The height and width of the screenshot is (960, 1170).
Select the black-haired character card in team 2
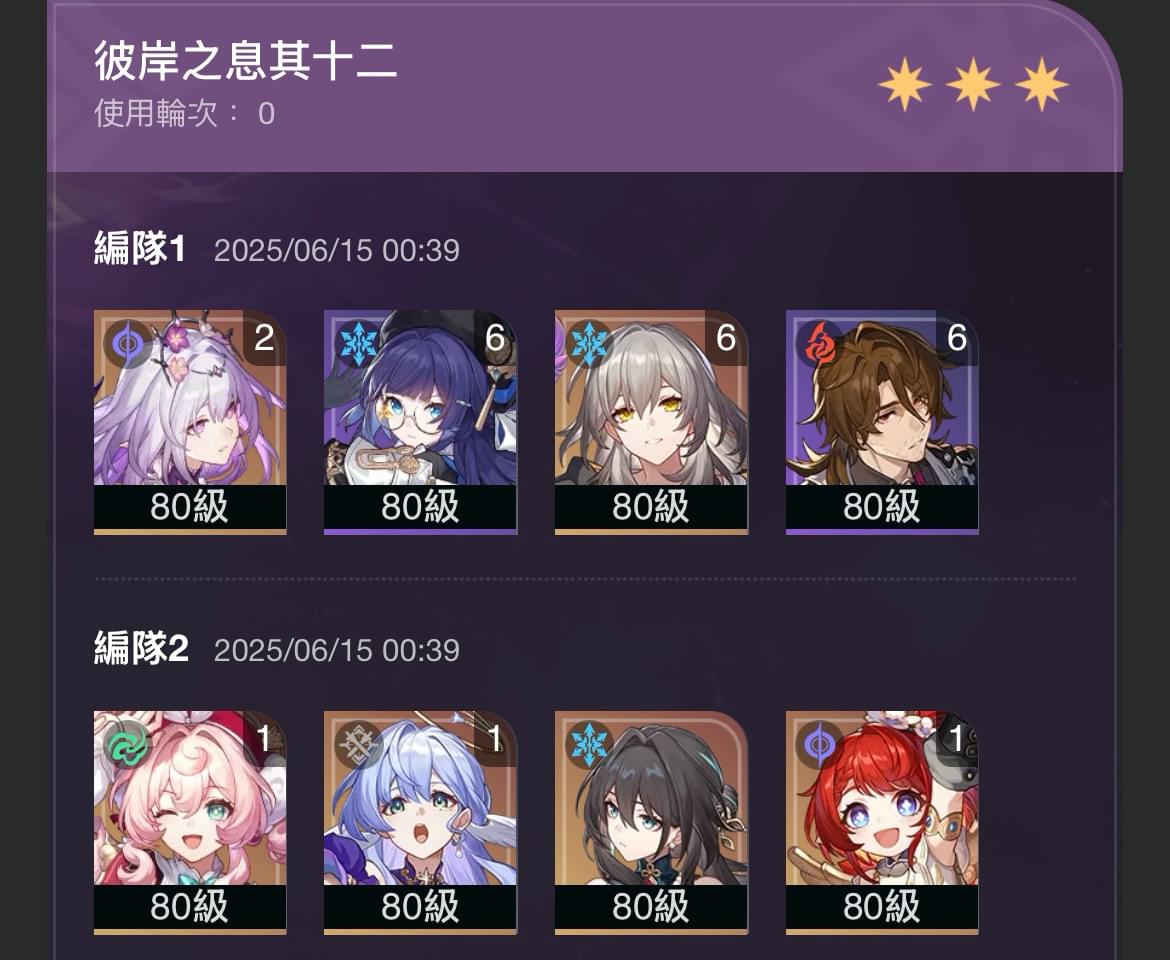pos(651,822)
